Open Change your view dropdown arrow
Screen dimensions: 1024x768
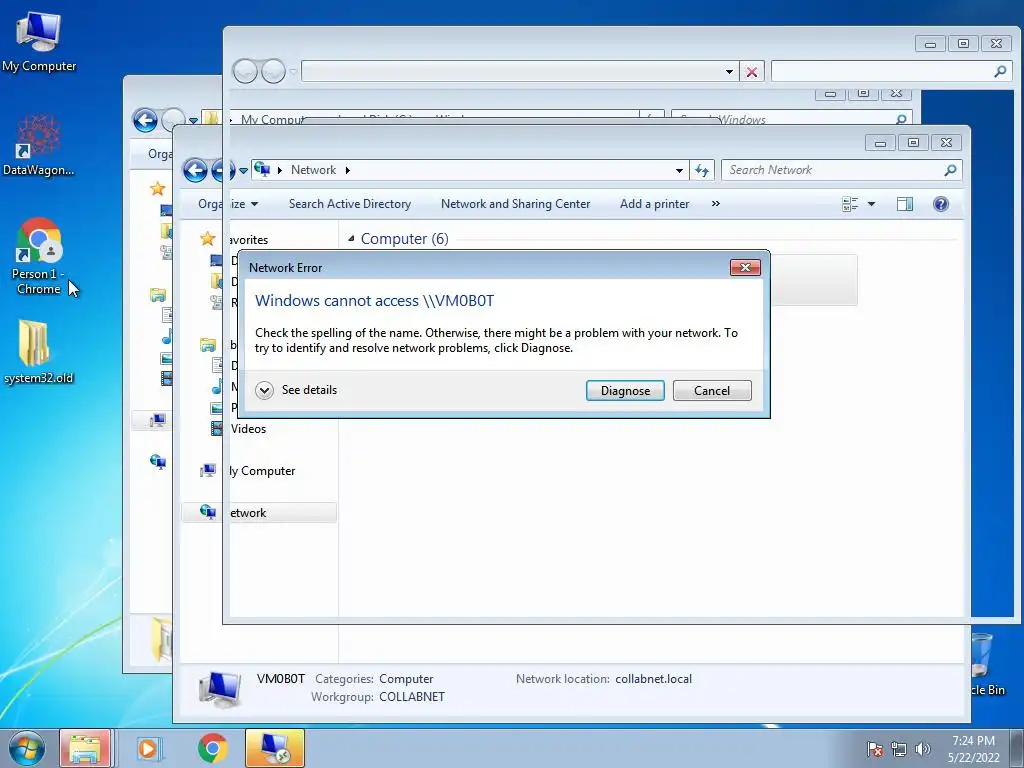[871, 204]
